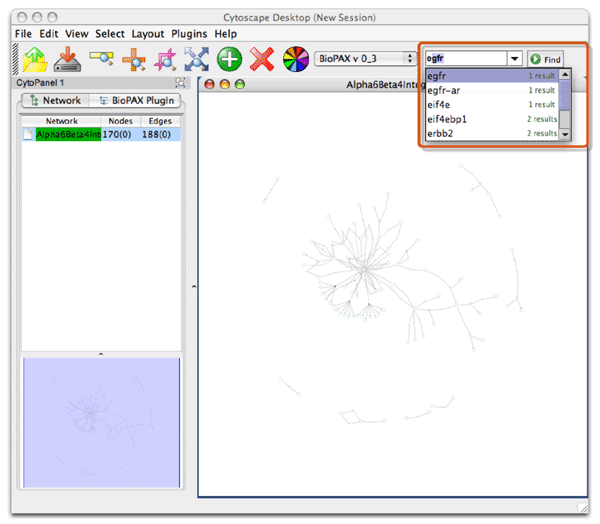The width and height of the screenshot is (600, 524).
Task: Click the red X toolbar icon
Action: pyautogui.click(x=262, y=60)
